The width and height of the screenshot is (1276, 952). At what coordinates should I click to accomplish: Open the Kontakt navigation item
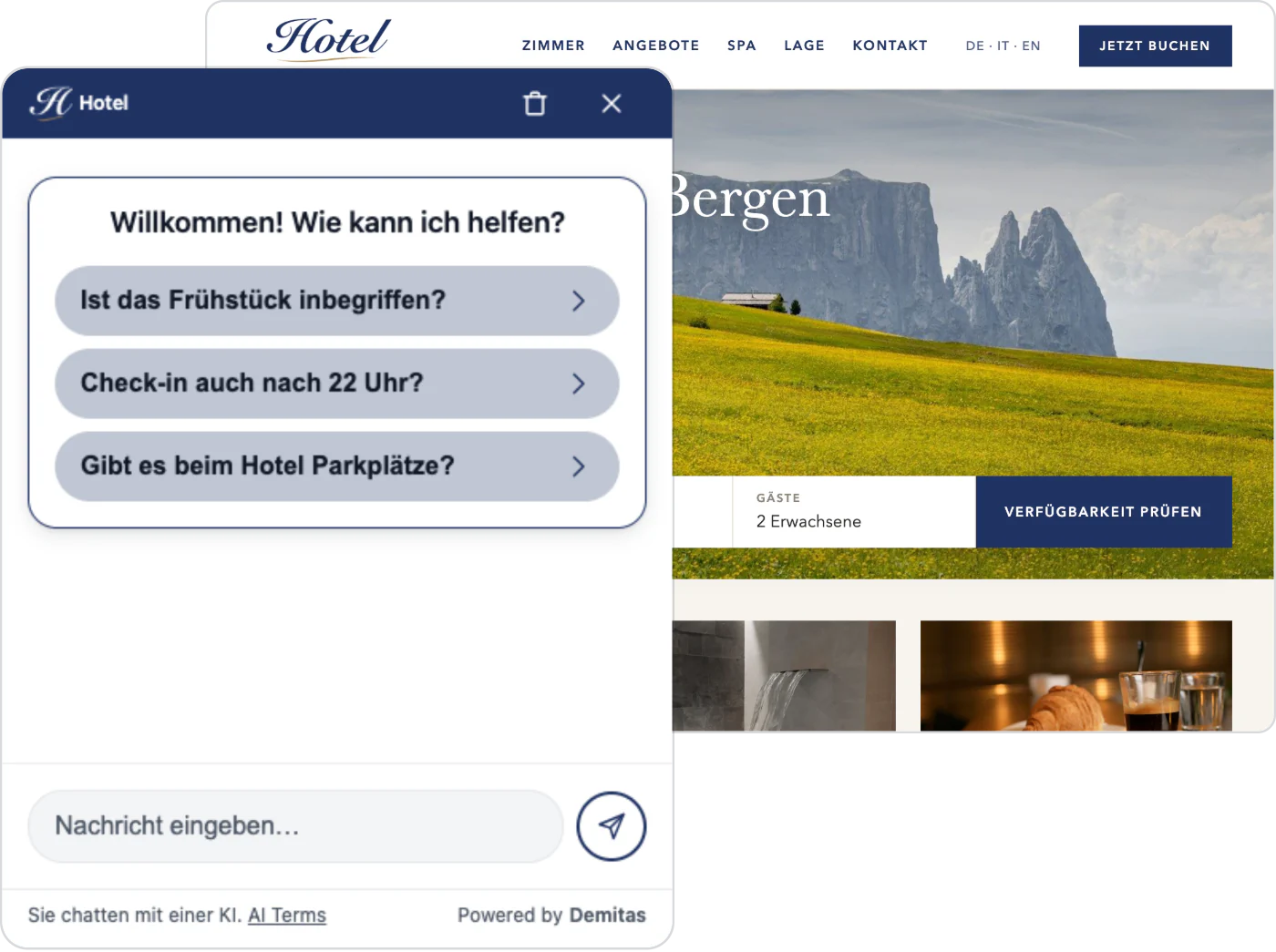pos(890,46)
